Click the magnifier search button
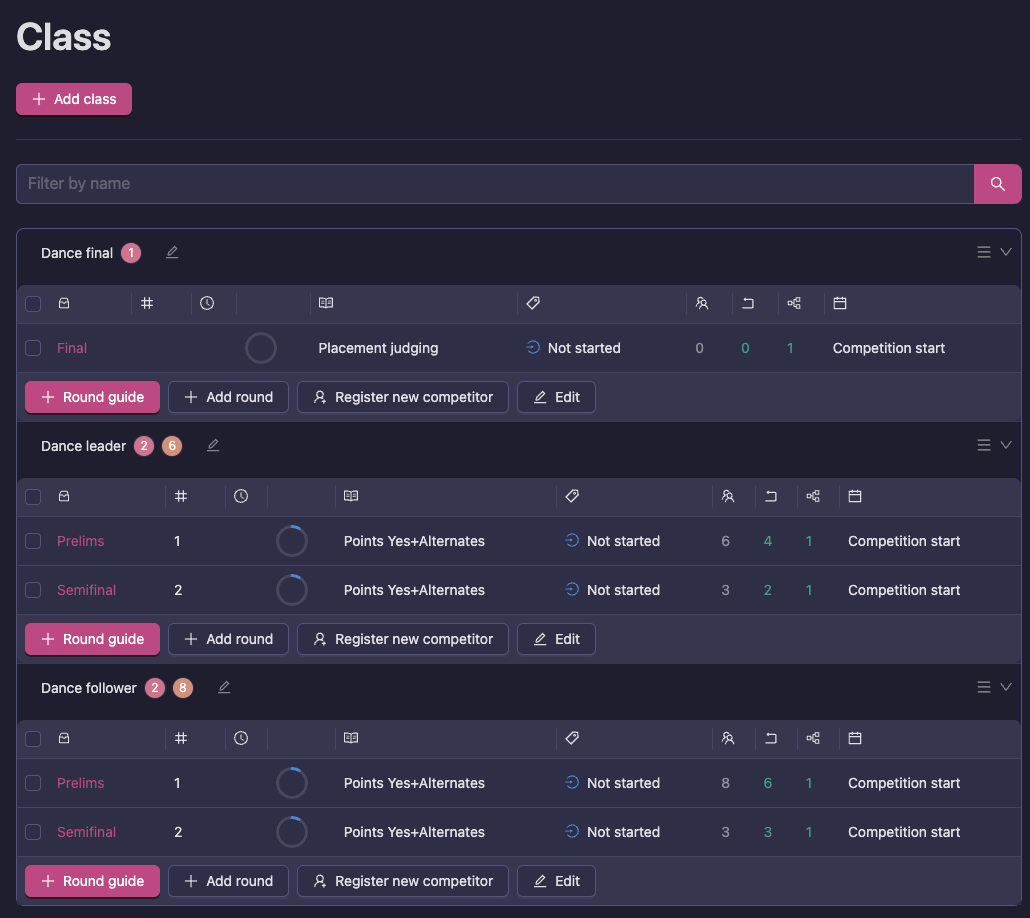 tap(997, 184)
